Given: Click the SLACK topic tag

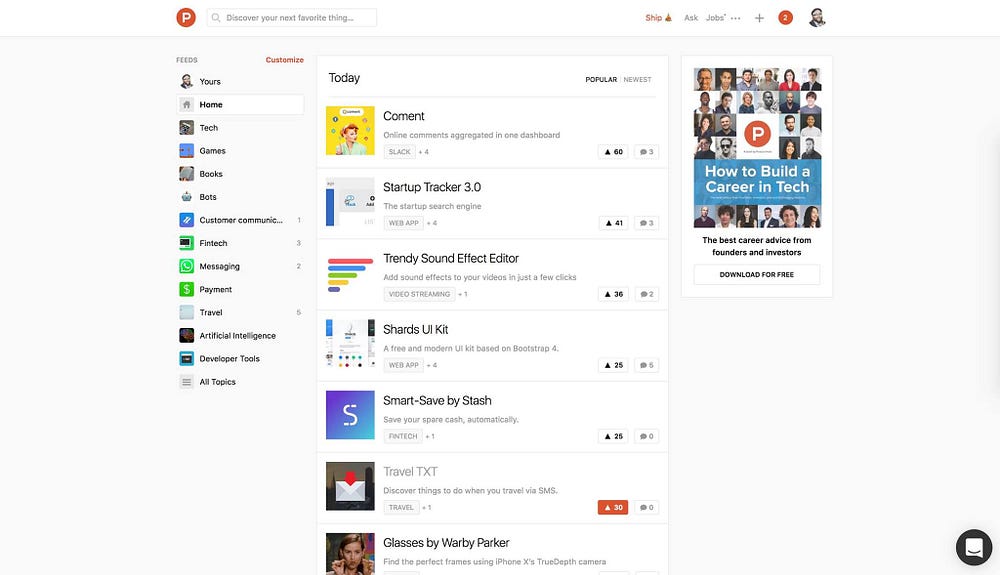Looking at the screenshot, I should click(399, 152).
